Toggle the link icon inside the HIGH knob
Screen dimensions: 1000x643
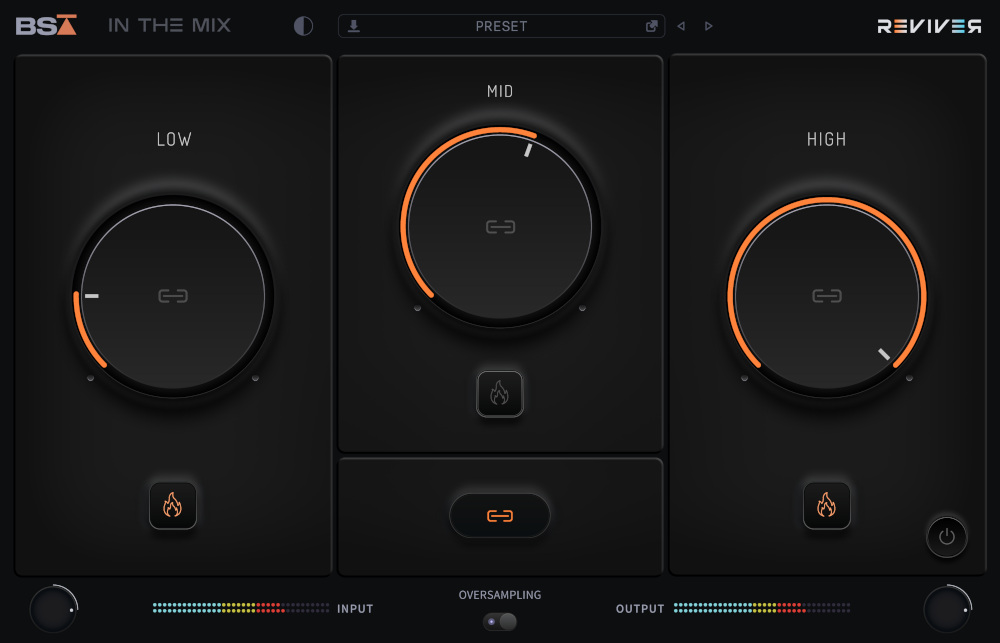pos(827,295)
